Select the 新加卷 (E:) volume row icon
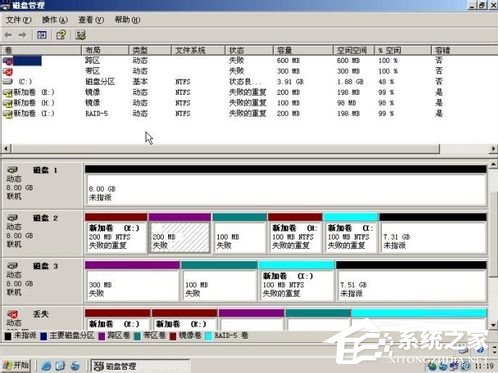This screenshot has width=498, height=373. [x=8, y=93]
